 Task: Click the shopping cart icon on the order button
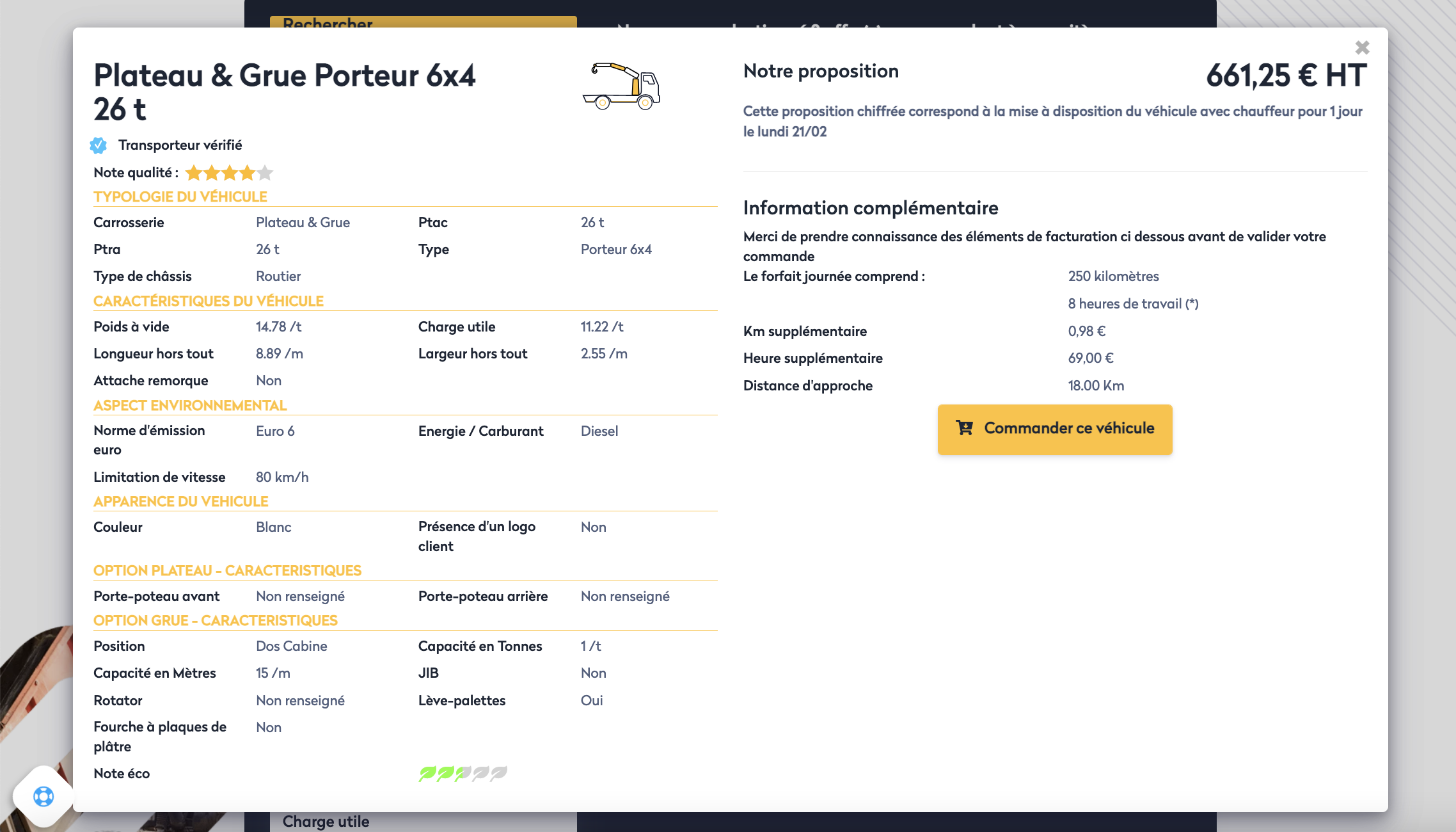point(964,428)
